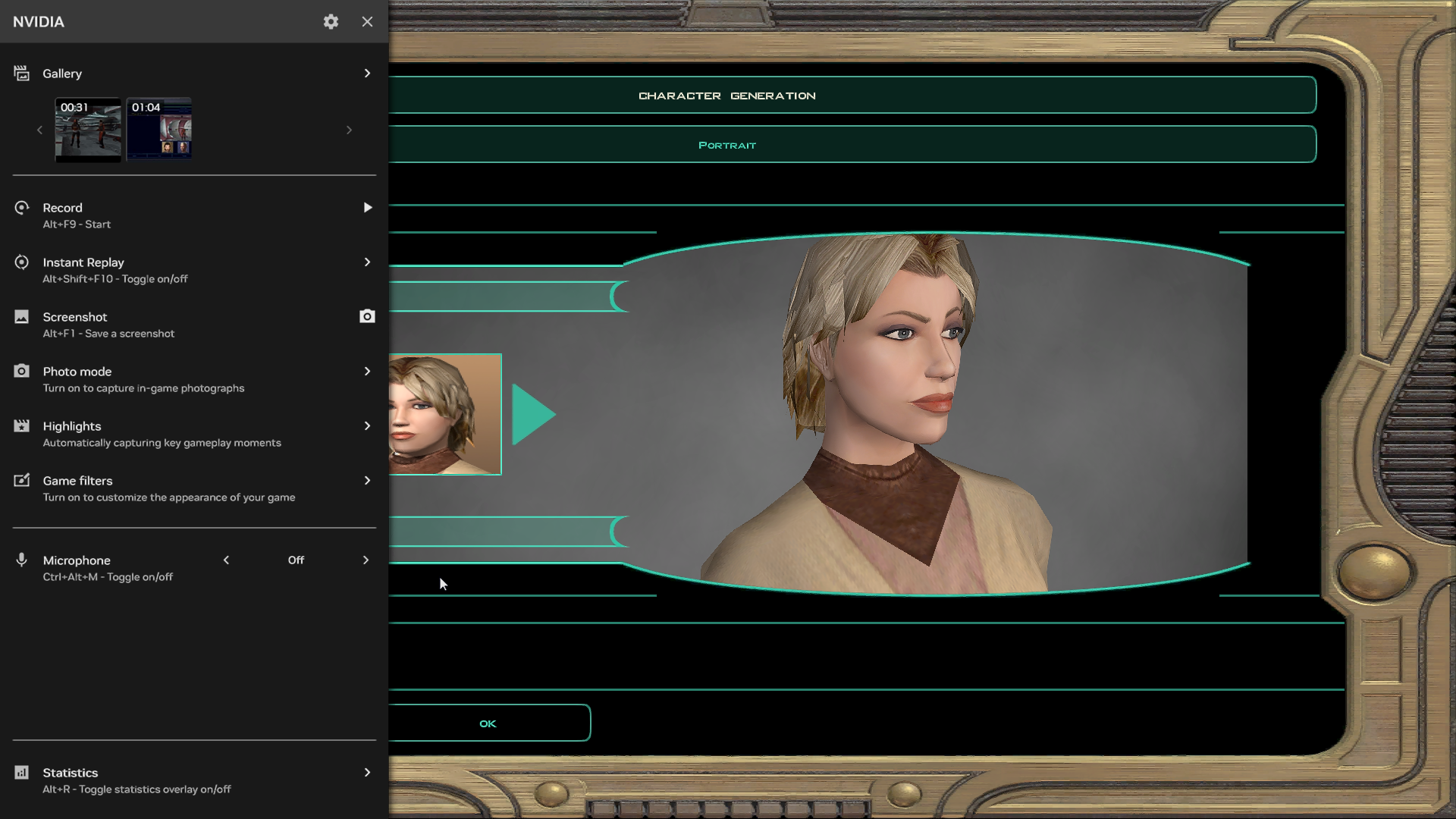Open NVIDIA overlay settings gear

coord(331,21)
